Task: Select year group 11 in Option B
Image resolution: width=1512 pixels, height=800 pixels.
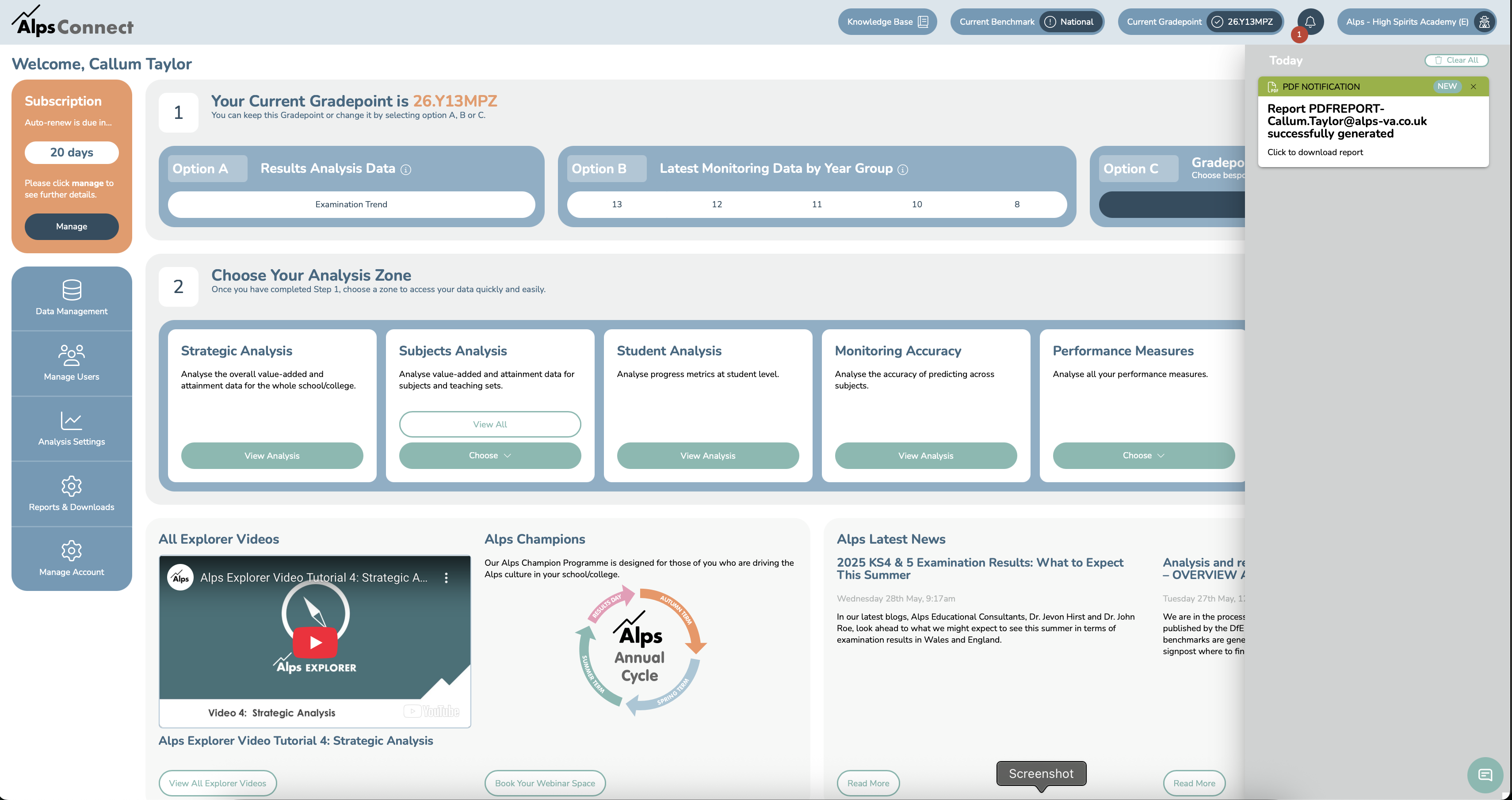Action: (x=817, y=204)
